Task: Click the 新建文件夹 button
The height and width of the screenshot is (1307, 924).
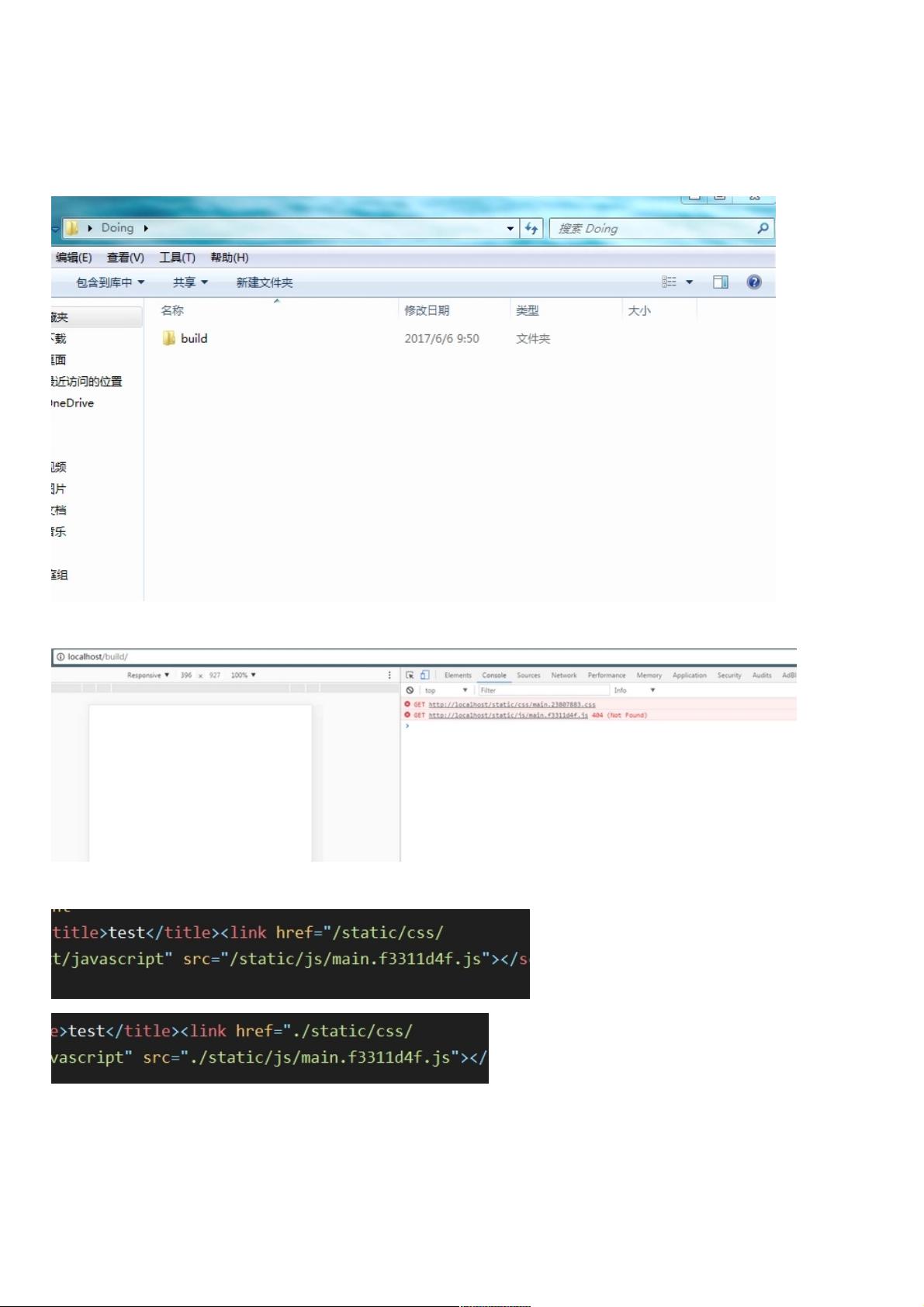Action: coord(265,282)
